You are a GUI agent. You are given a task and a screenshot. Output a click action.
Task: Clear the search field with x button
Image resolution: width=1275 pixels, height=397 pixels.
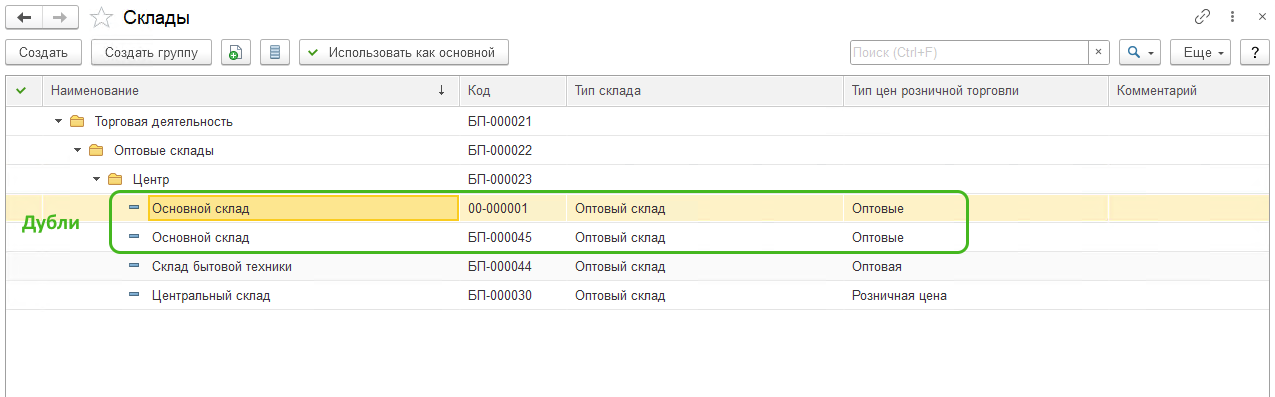(1099, 52)
